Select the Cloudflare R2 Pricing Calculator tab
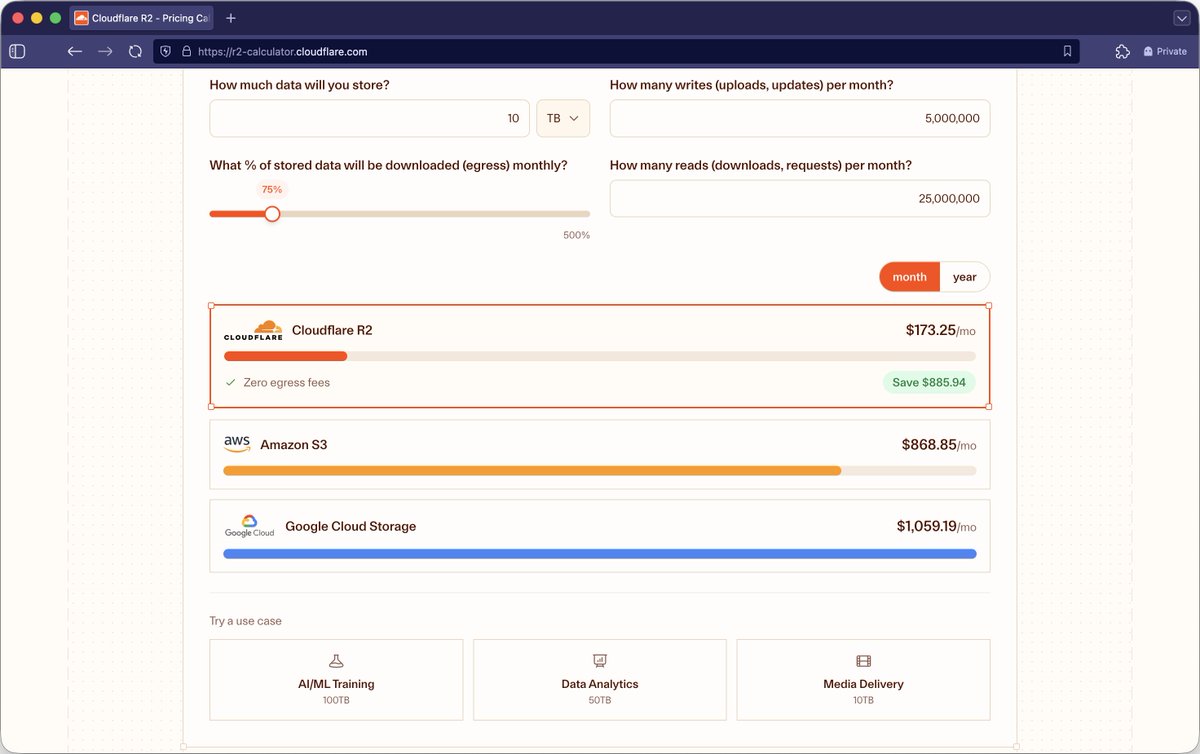This screenshot has width=1200, height=754. pos(141,18)
